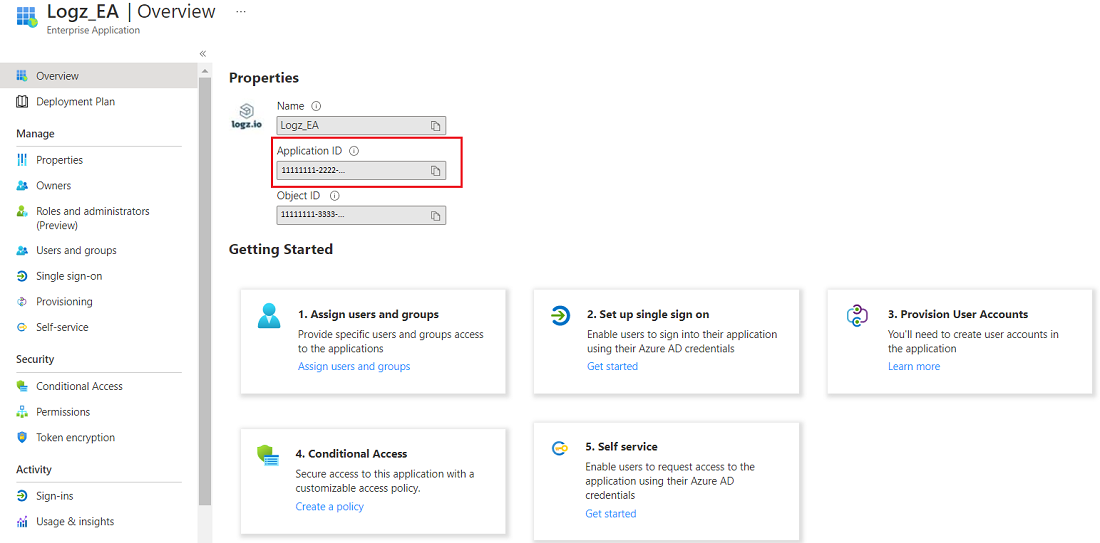This screenshot has height=543, width=1100.
Task: Click the info icon beside Object ID
Action: click(x=335, y=196)
